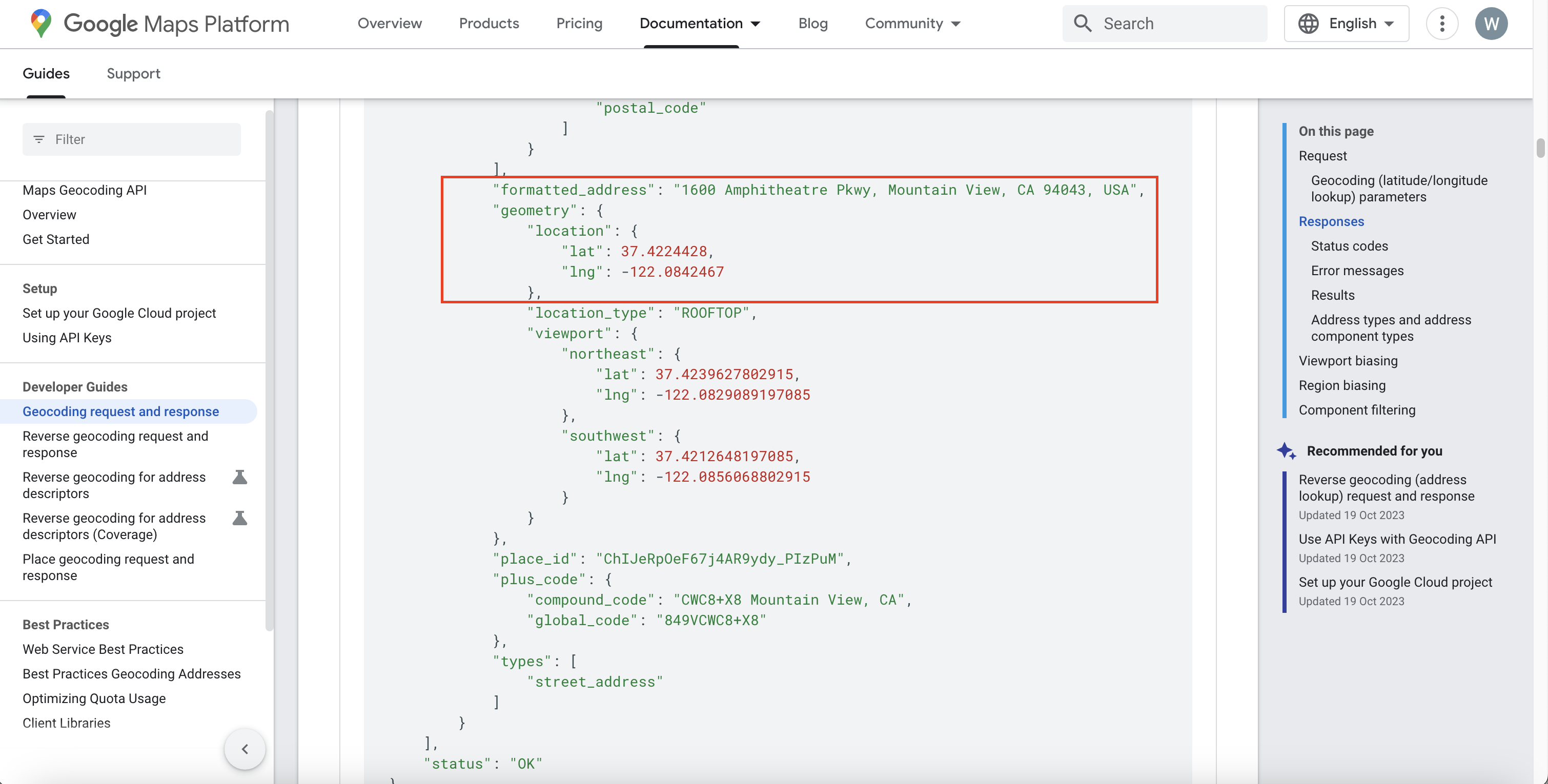Open Maps Geocoding API sidebar link
This screenshot has height=784, width=1548.
click(x=85, y=190)
